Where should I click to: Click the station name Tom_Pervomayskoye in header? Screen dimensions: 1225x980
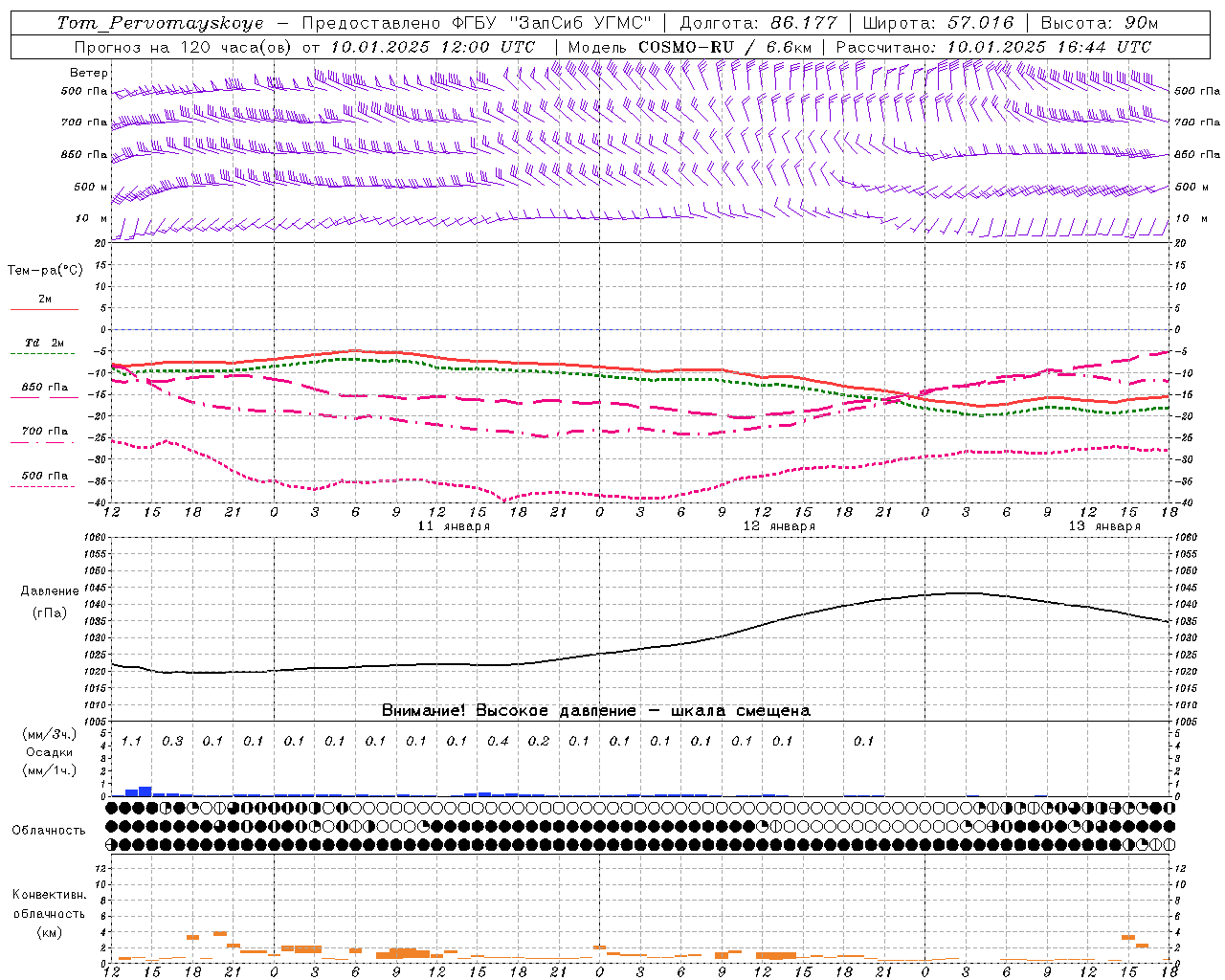pyautogui.click(x=160, y=23)
